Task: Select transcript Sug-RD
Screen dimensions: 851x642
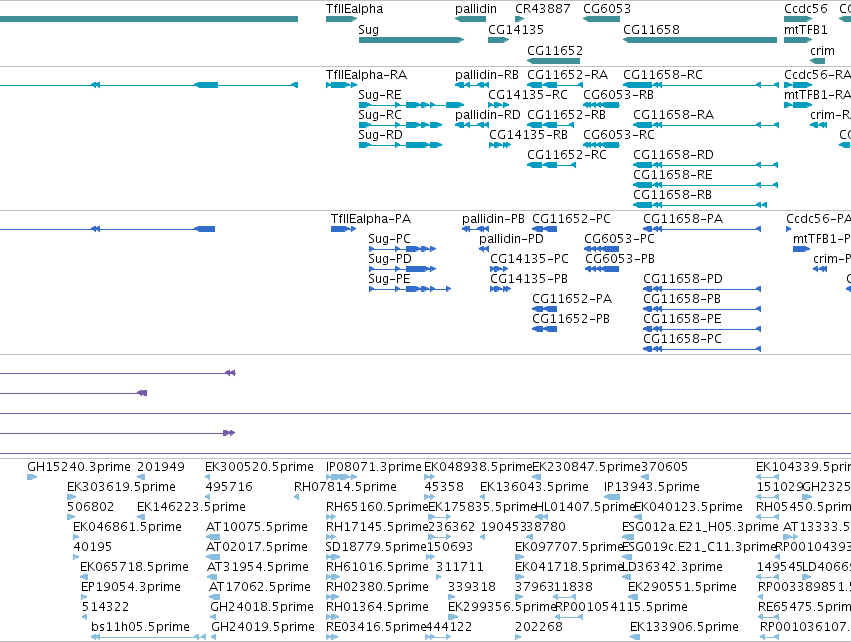Action: tap(380, 135)
